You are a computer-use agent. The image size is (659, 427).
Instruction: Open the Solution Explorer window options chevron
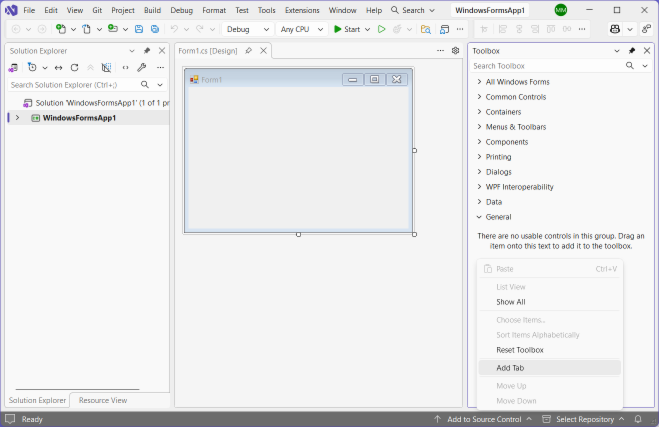[132, 51]
